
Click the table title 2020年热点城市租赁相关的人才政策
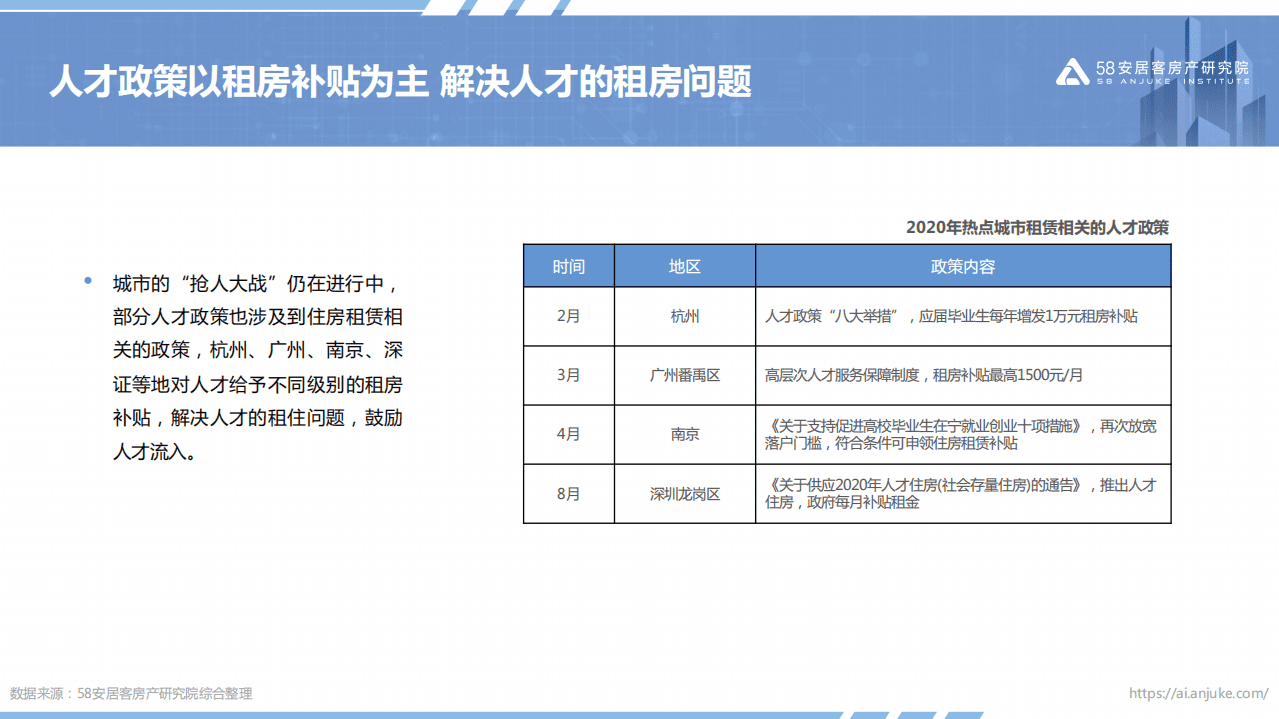1040,227
